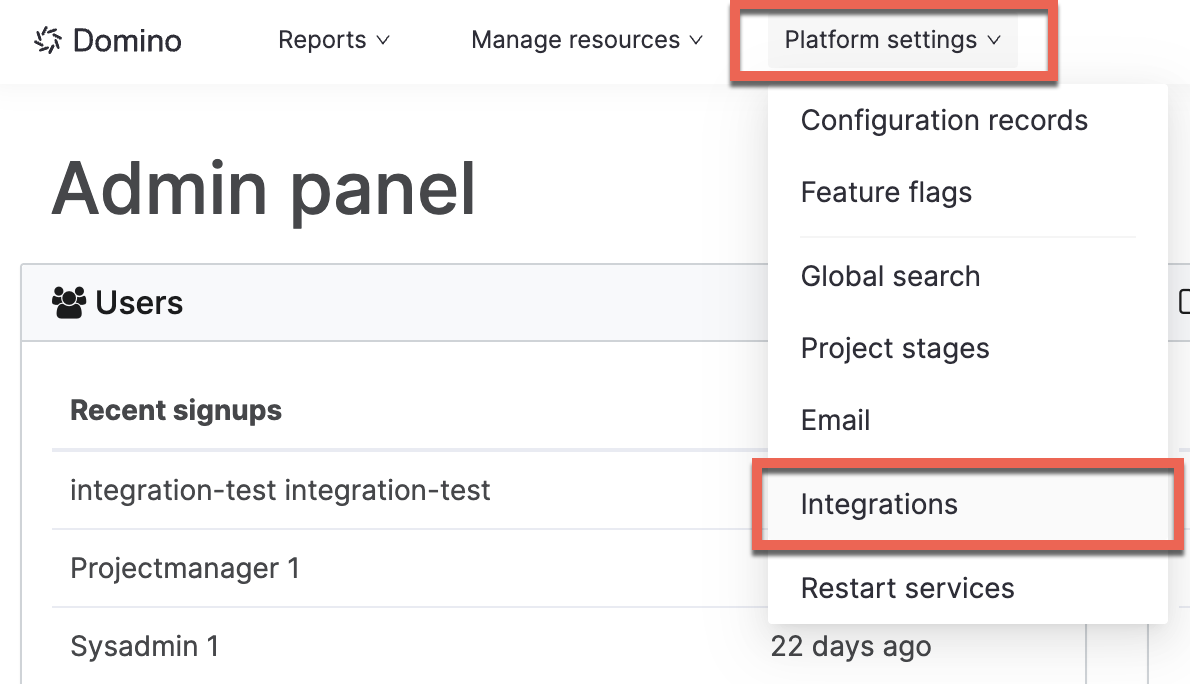Click the 22 days ago timestamp

(852, 646)
